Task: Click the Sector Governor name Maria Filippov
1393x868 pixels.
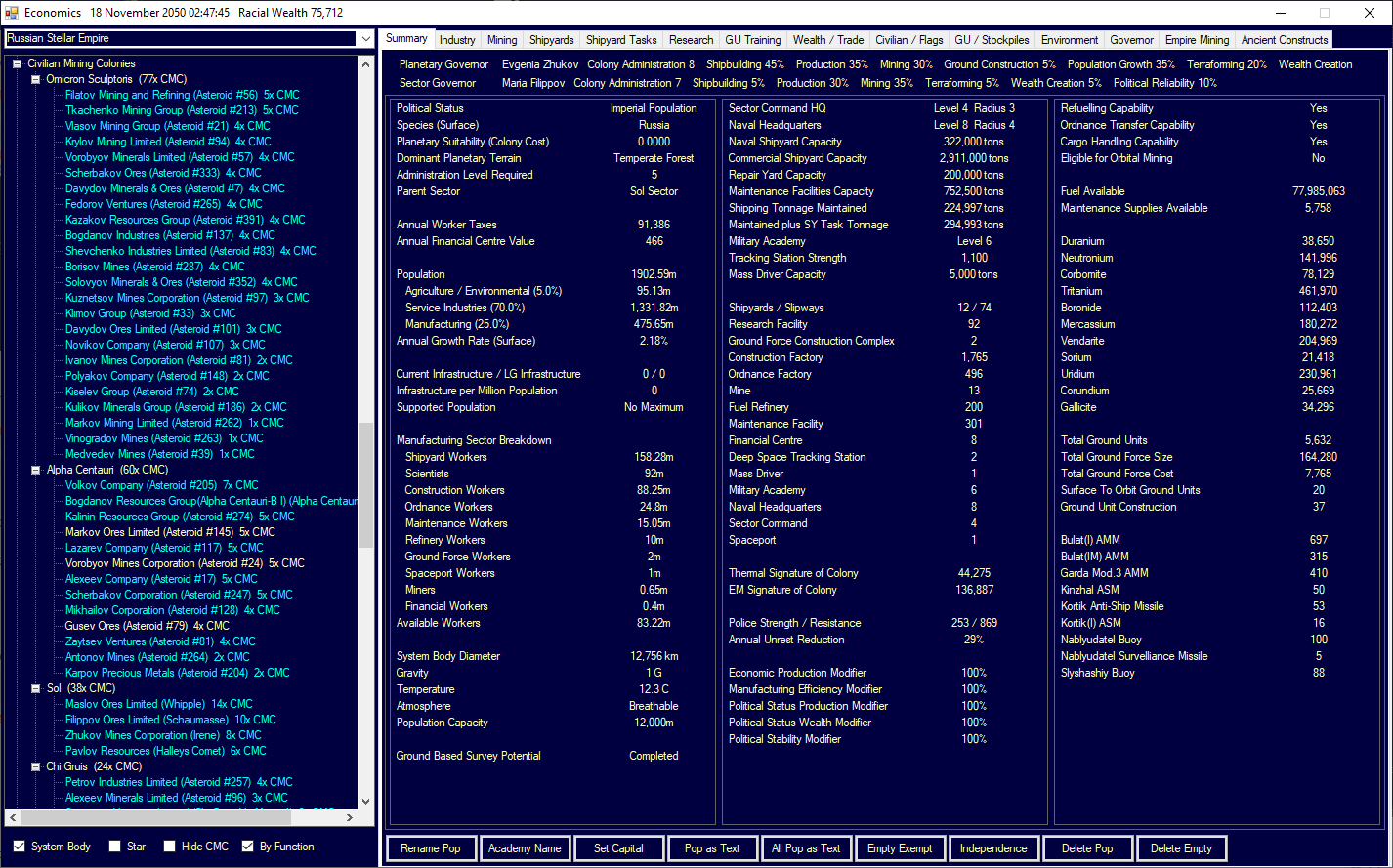Action: click(533, 83)
